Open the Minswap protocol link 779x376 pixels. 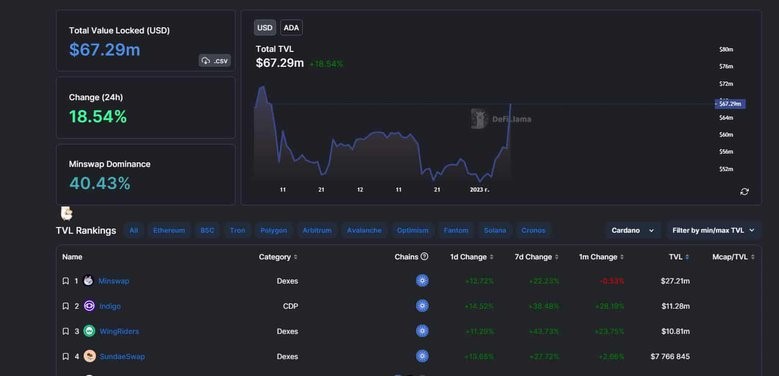point(114,281)
